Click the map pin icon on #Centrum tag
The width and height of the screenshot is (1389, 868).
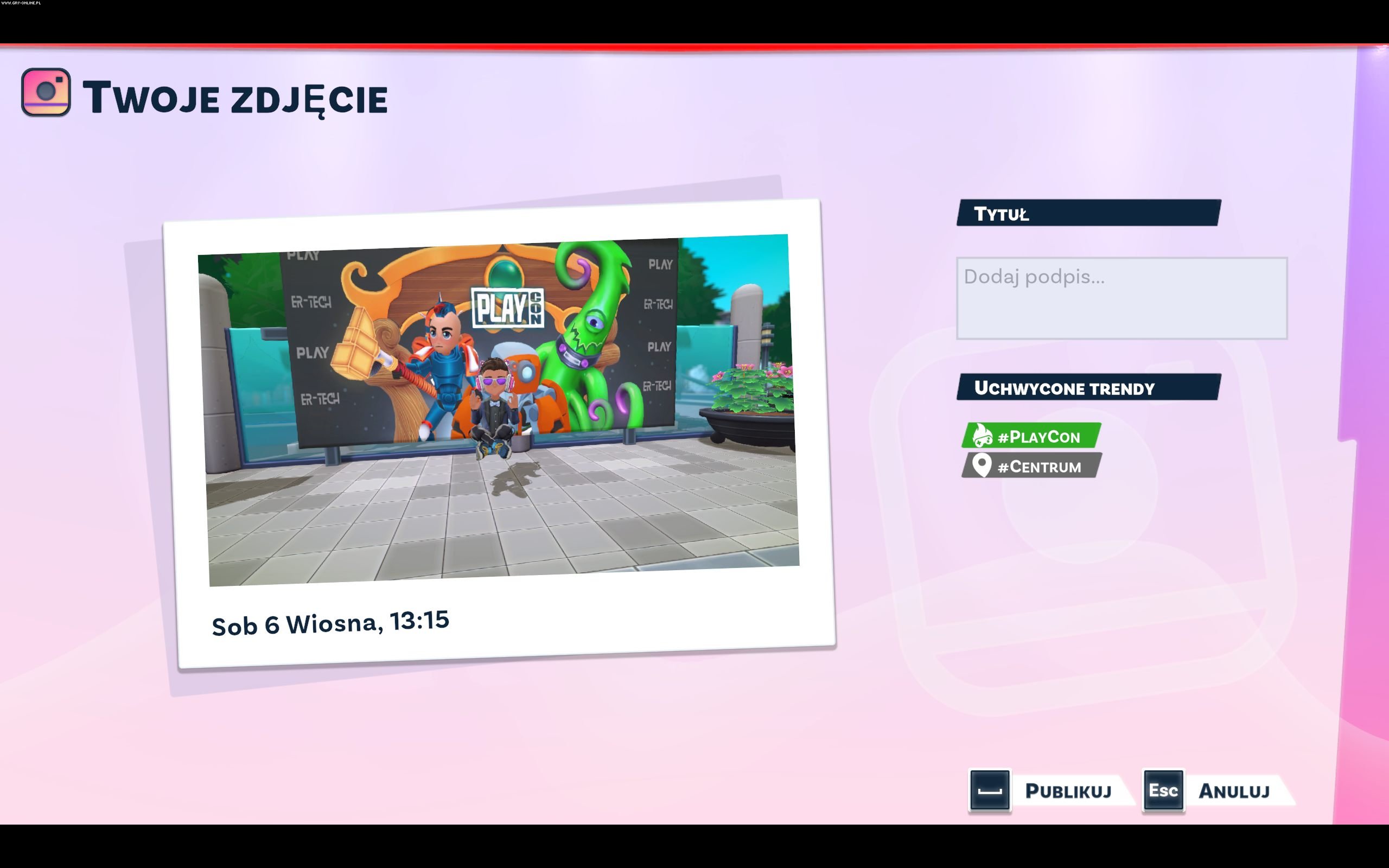click(x=982, y=465)
